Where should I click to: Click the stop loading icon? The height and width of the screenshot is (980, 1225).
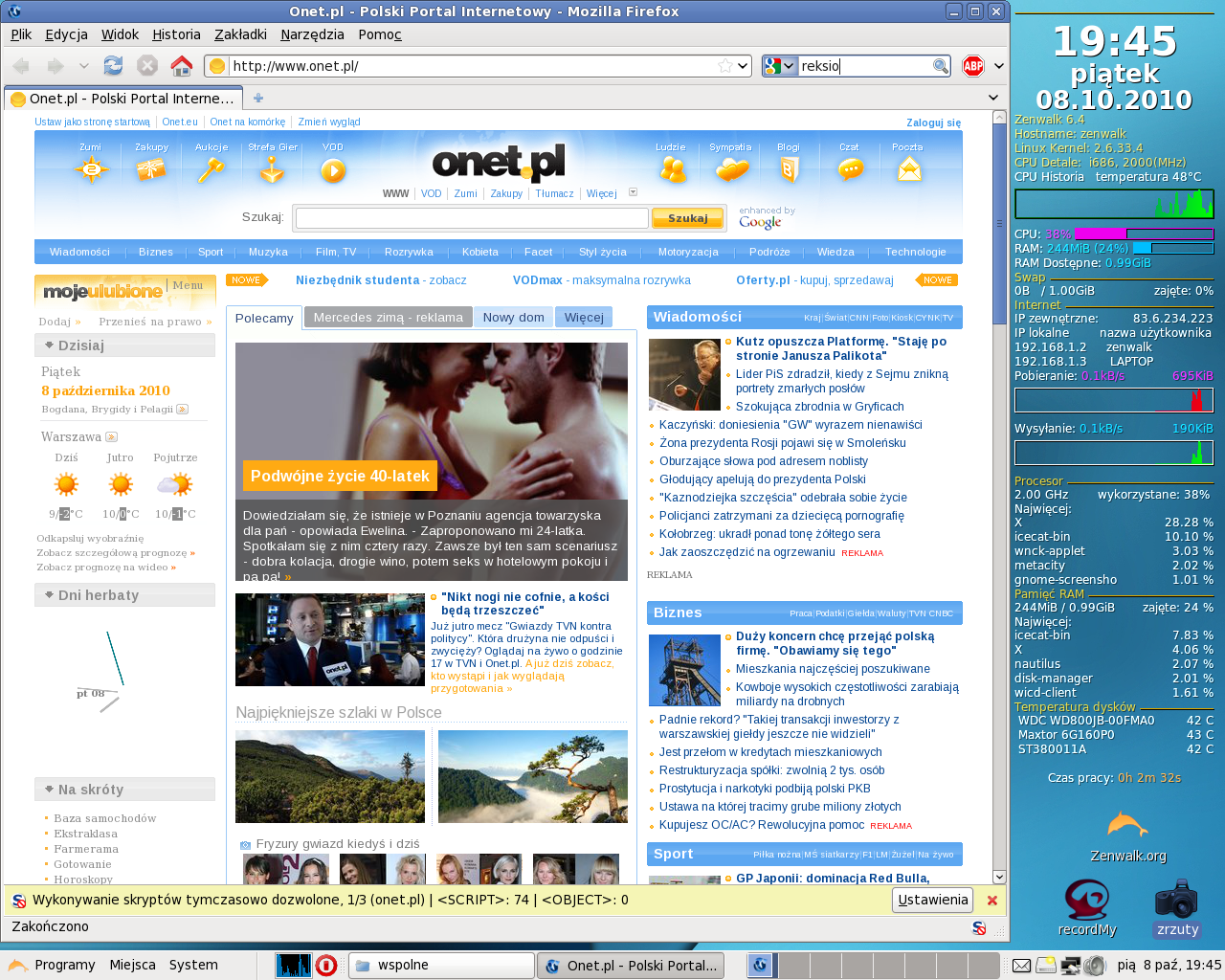[146, 66]
